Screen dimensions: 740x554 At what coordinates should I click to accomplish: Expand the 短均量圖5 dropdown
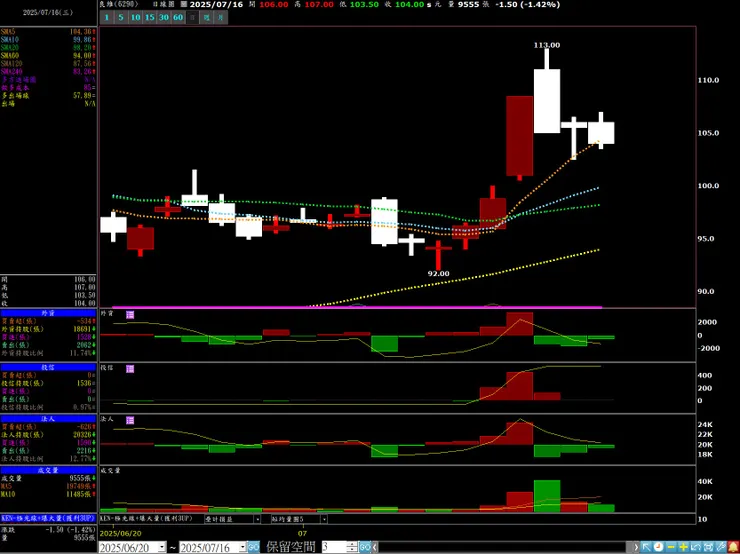324,519
